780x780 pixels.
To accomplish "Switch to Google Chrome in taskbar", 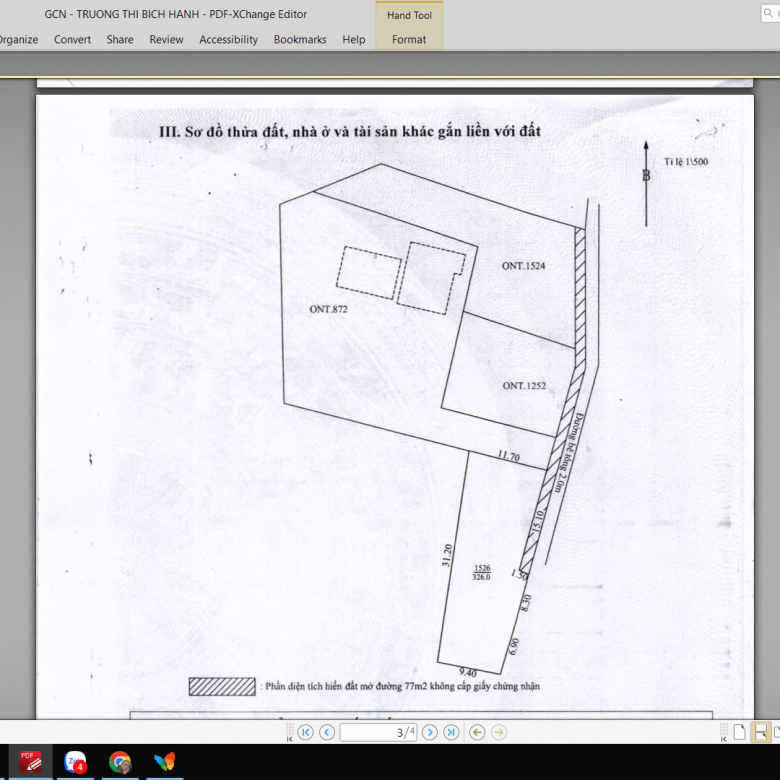I will pyautogui.click(x=121, y=762).
